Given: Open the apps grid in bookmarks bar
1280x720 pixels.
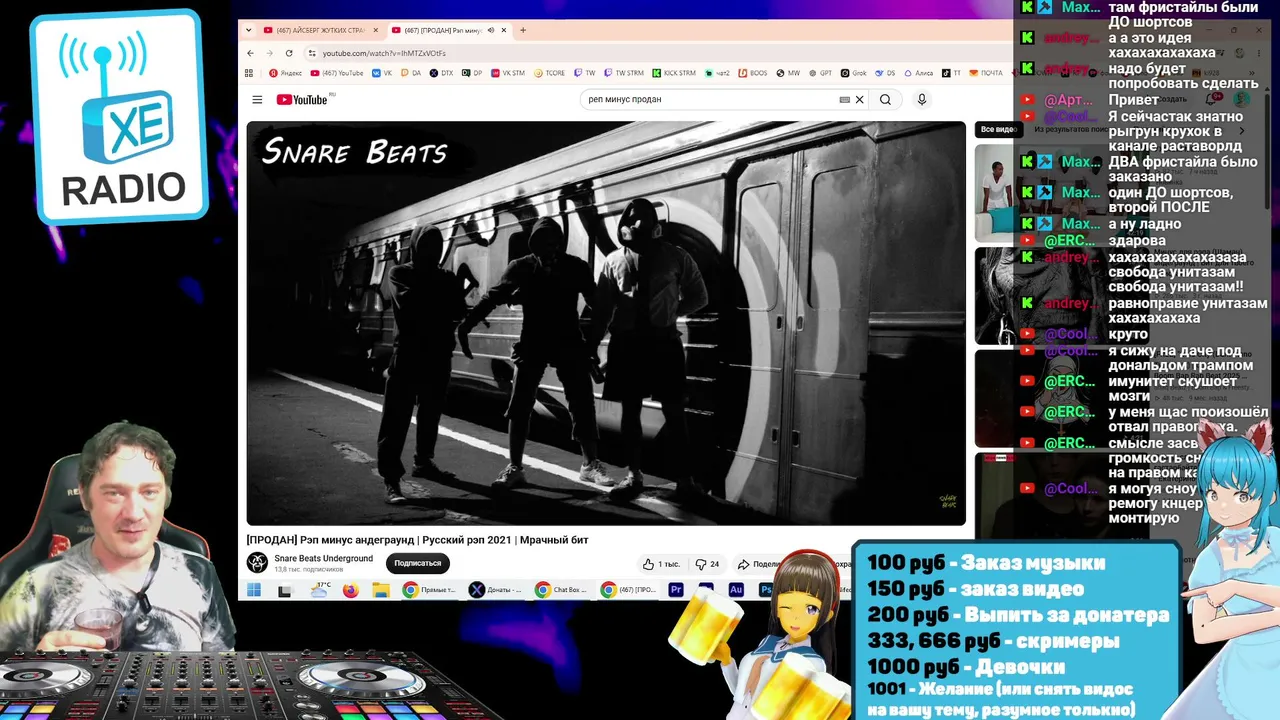Looking at the screenshot, I should (250, 73).
